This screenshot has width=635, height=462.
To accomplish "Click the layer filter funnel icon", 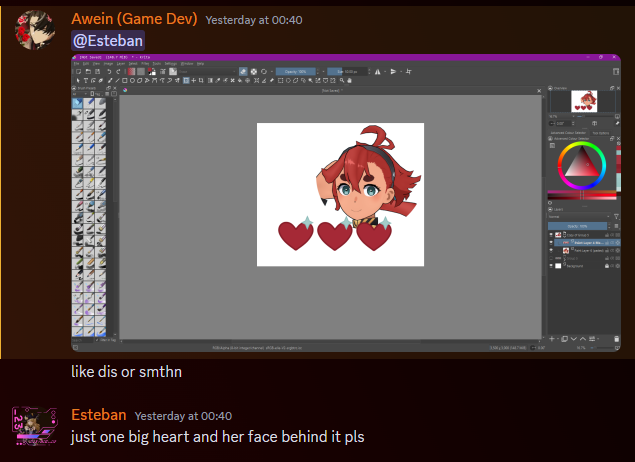I will (616, 217).
